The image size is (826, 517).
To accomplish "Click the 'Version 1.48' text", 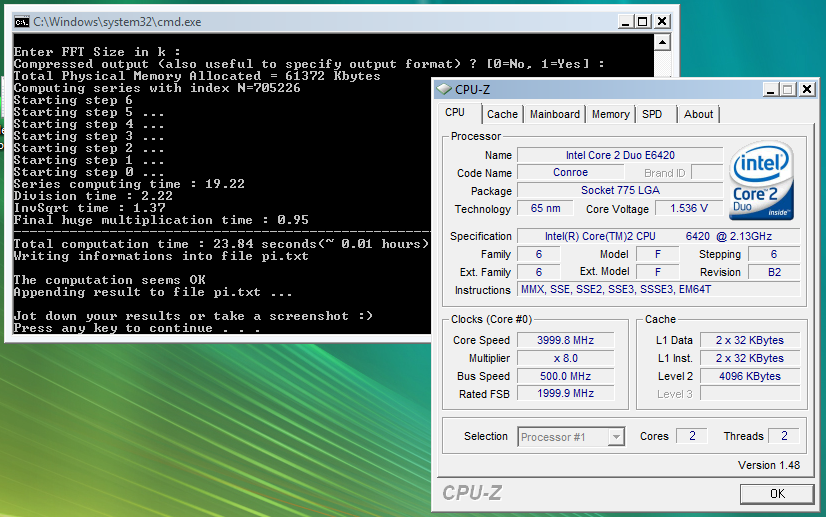I will [769, 465].
